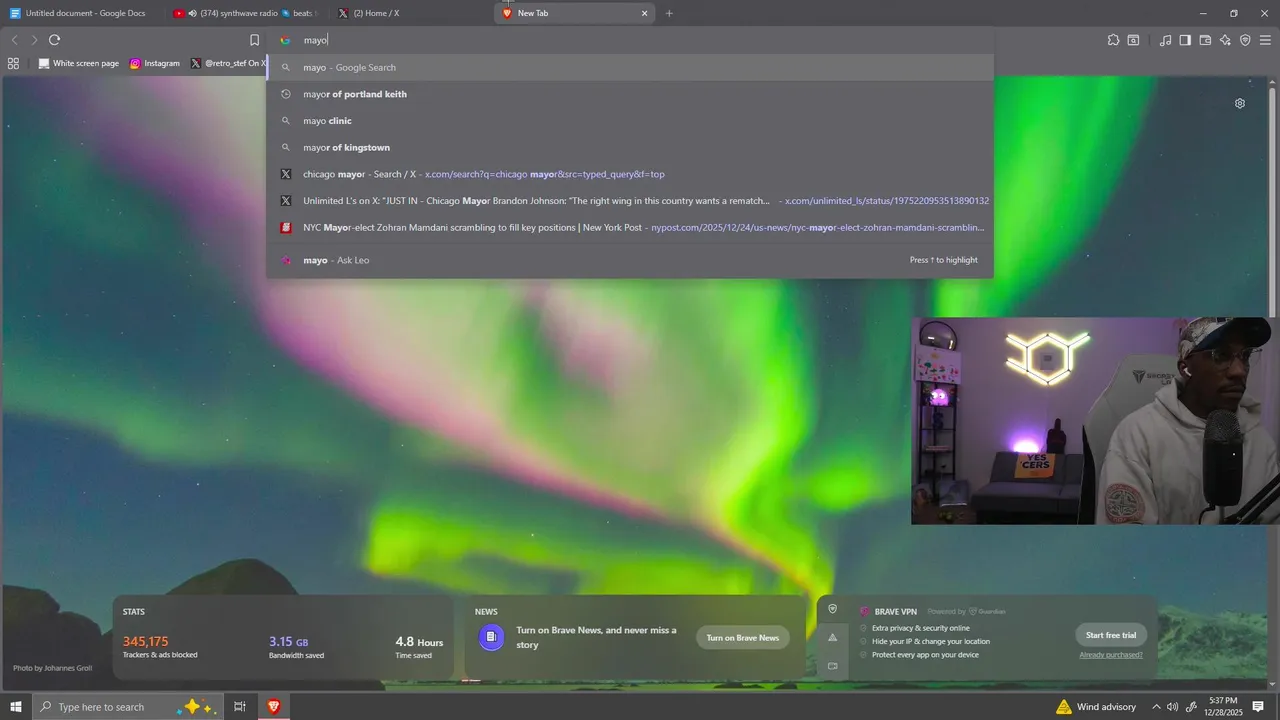Open the @retro_stef On X bookmark
The image size is (1280, 720).
(227, 63)
